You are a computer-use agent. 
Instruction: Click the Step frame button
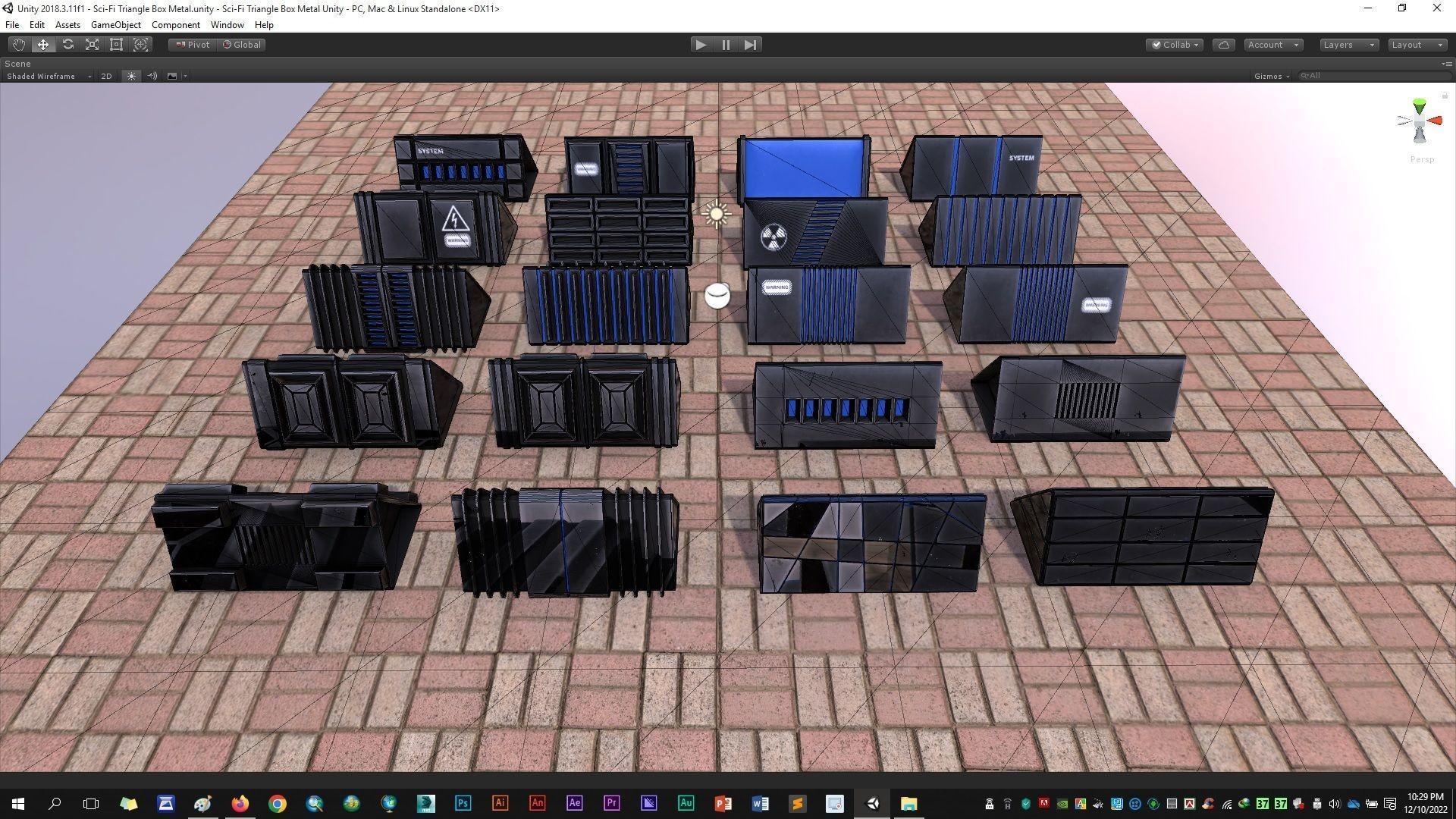(750, 45)
